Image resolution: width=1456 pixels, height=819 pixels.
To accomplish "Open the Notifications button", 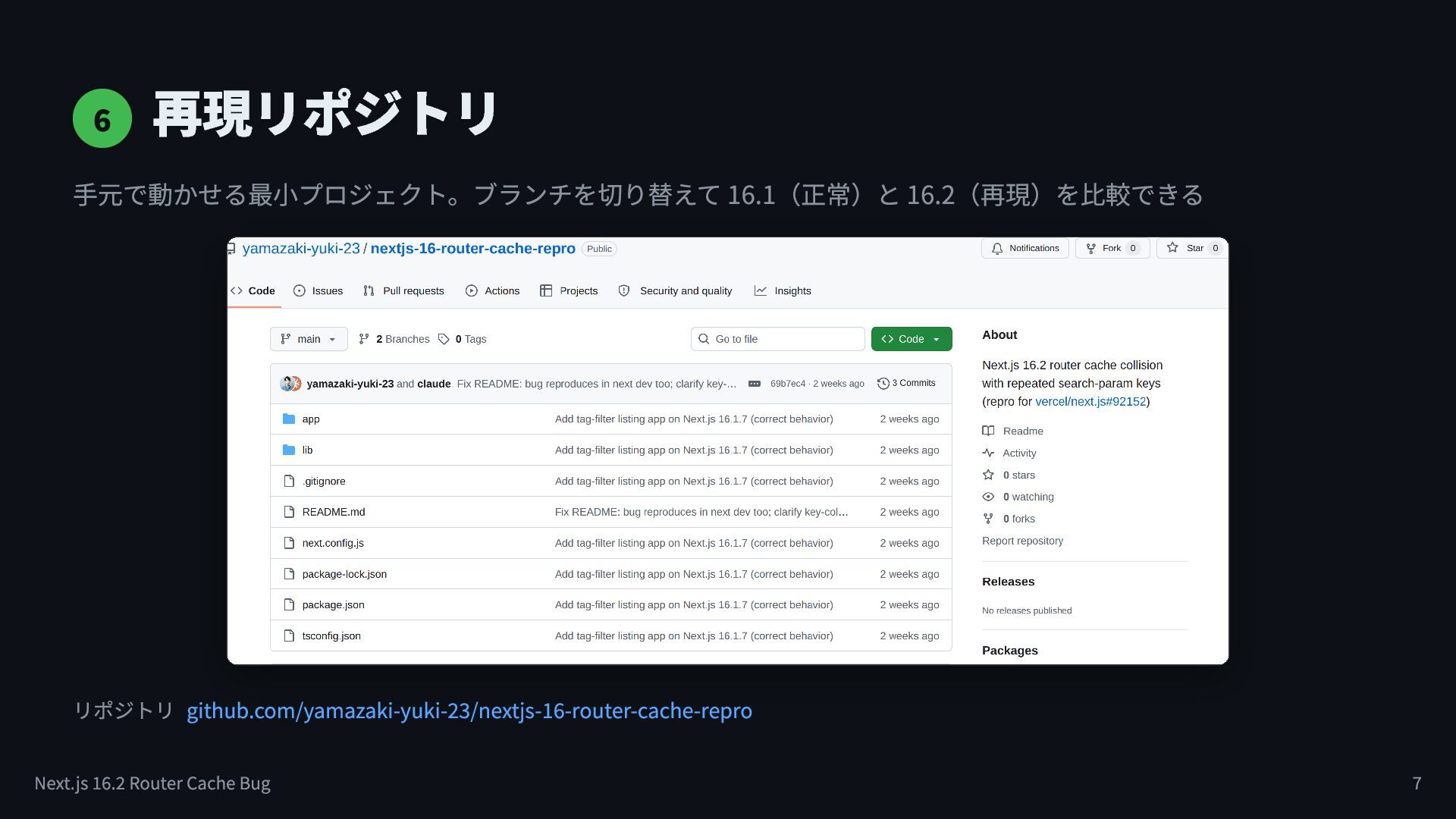I will coord(1025,248).
